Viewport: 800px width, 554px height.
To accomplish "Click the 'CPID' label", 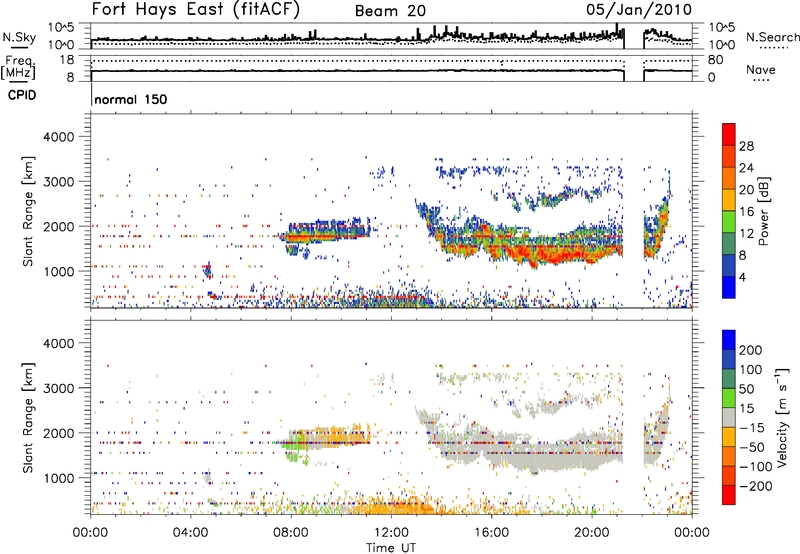I will coord(22,95).
